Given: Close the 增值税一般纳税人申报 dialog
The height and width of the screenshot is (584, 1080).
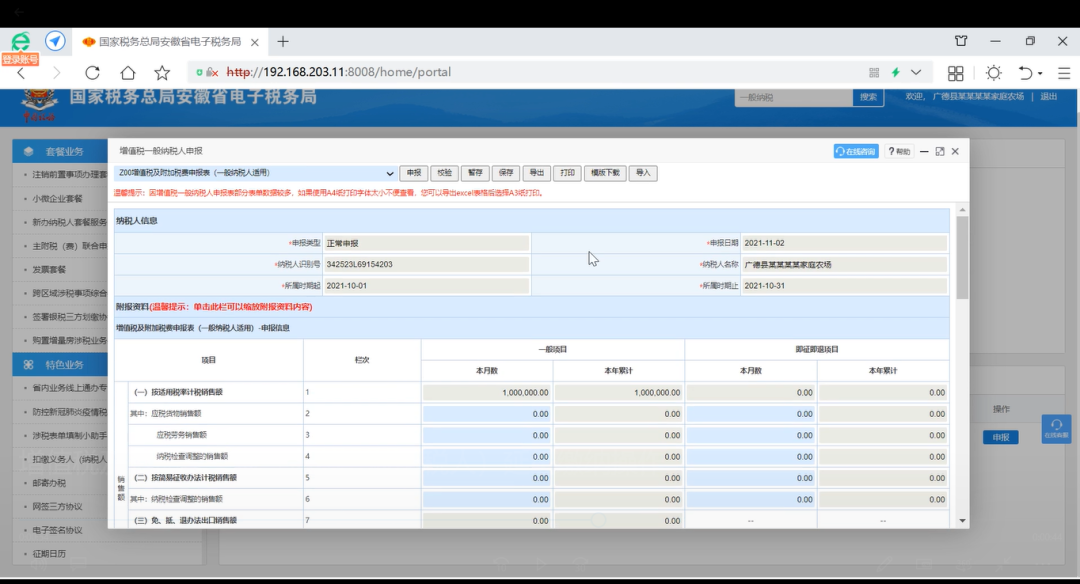Looking at the screenshot, I should [x=955, y=152].
